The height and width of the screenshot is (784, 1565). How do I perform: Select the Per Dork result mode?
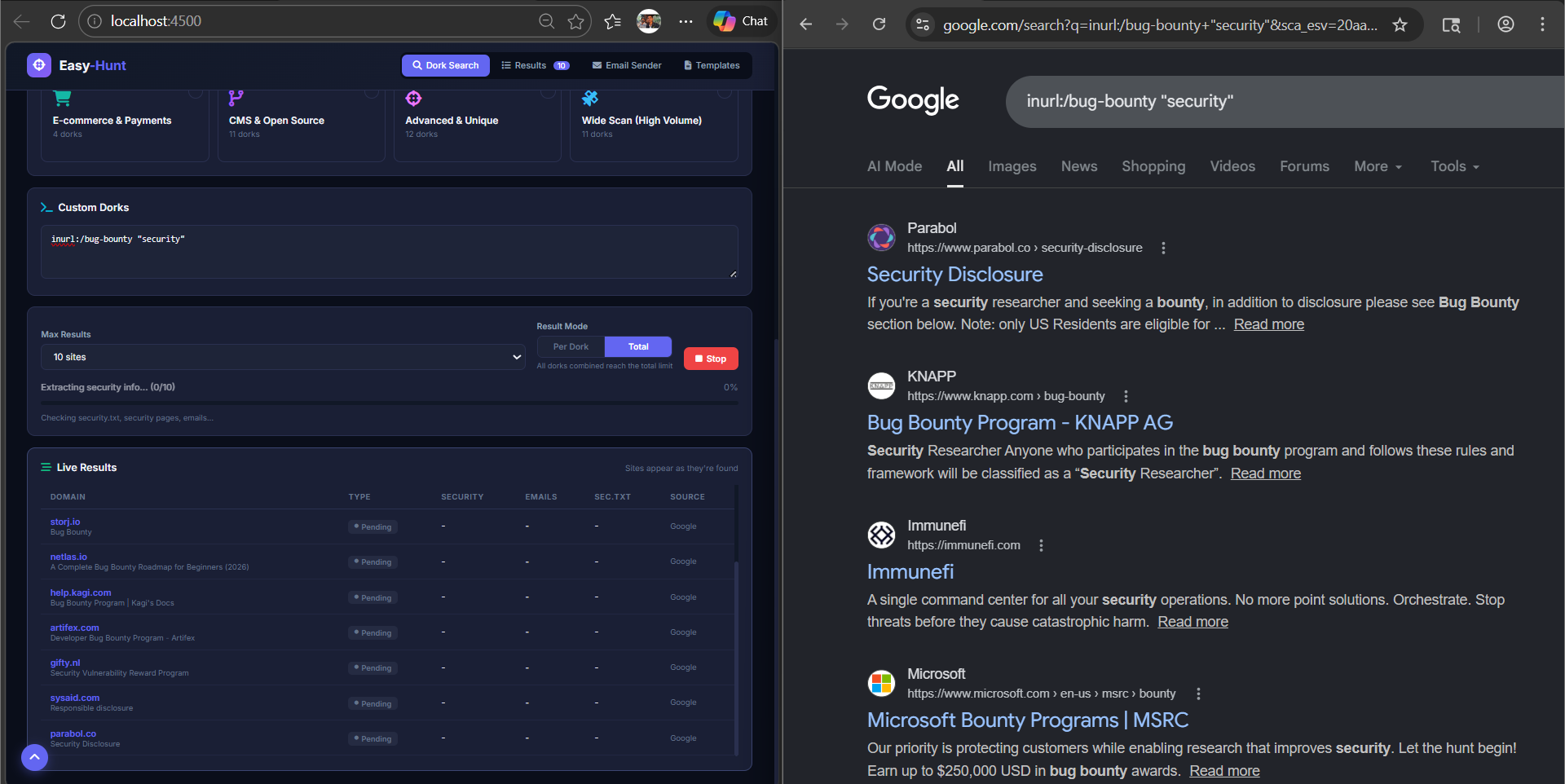tap(571, 346)
